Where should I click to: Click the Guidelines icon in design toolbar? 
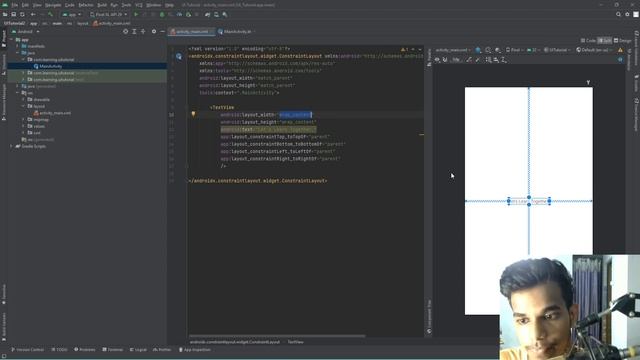(x=504, y=60)
